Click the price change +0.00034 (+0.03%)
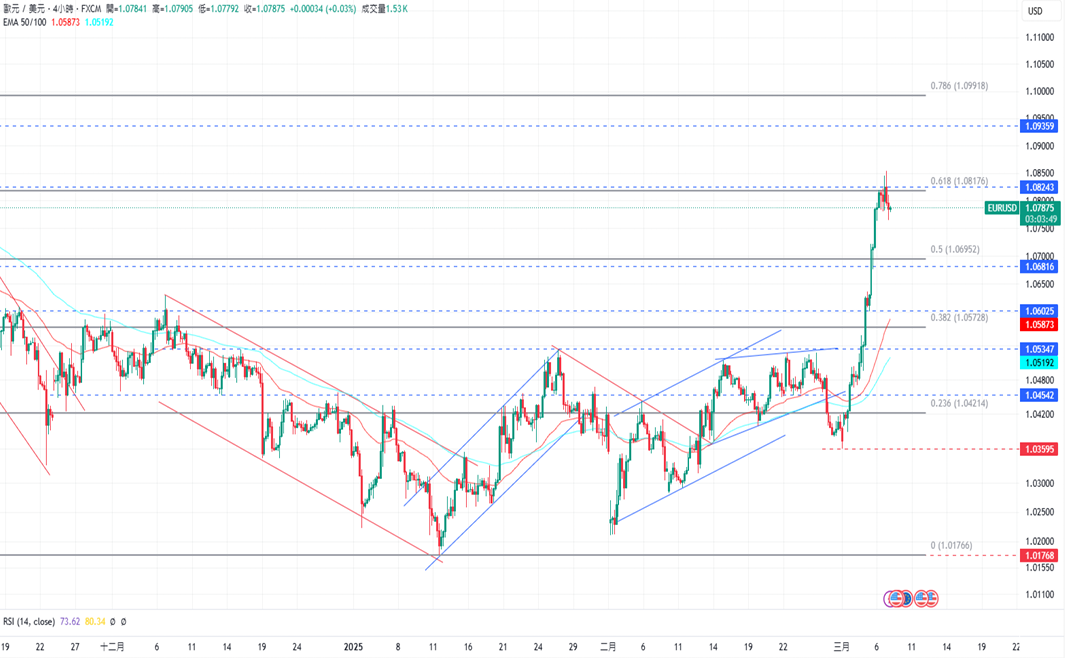 (x=323, y=10)
